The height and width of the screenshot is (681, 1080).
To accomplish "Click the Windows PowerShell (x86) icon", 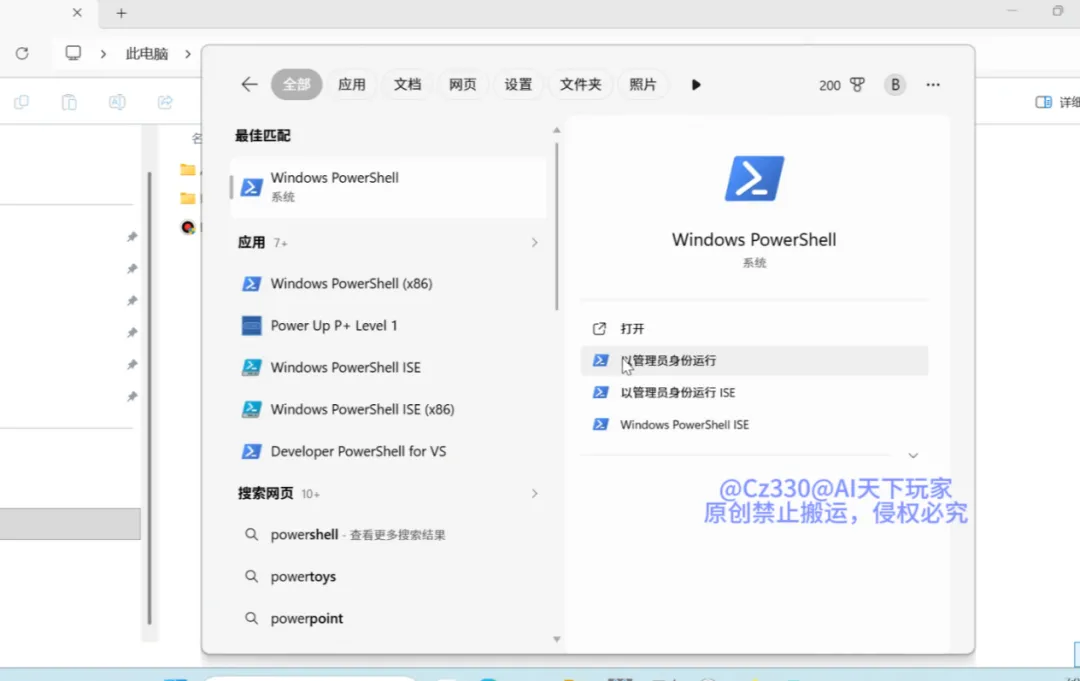I will point(251,284).
